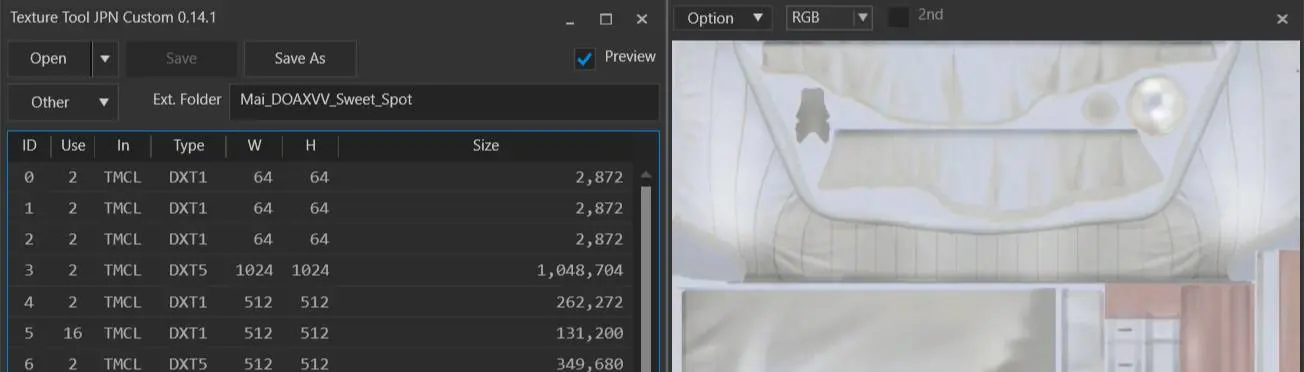This screenshot has width=1304, height=372.
Task: Sort the list by Size column header
Action: [x=486, y=146]
